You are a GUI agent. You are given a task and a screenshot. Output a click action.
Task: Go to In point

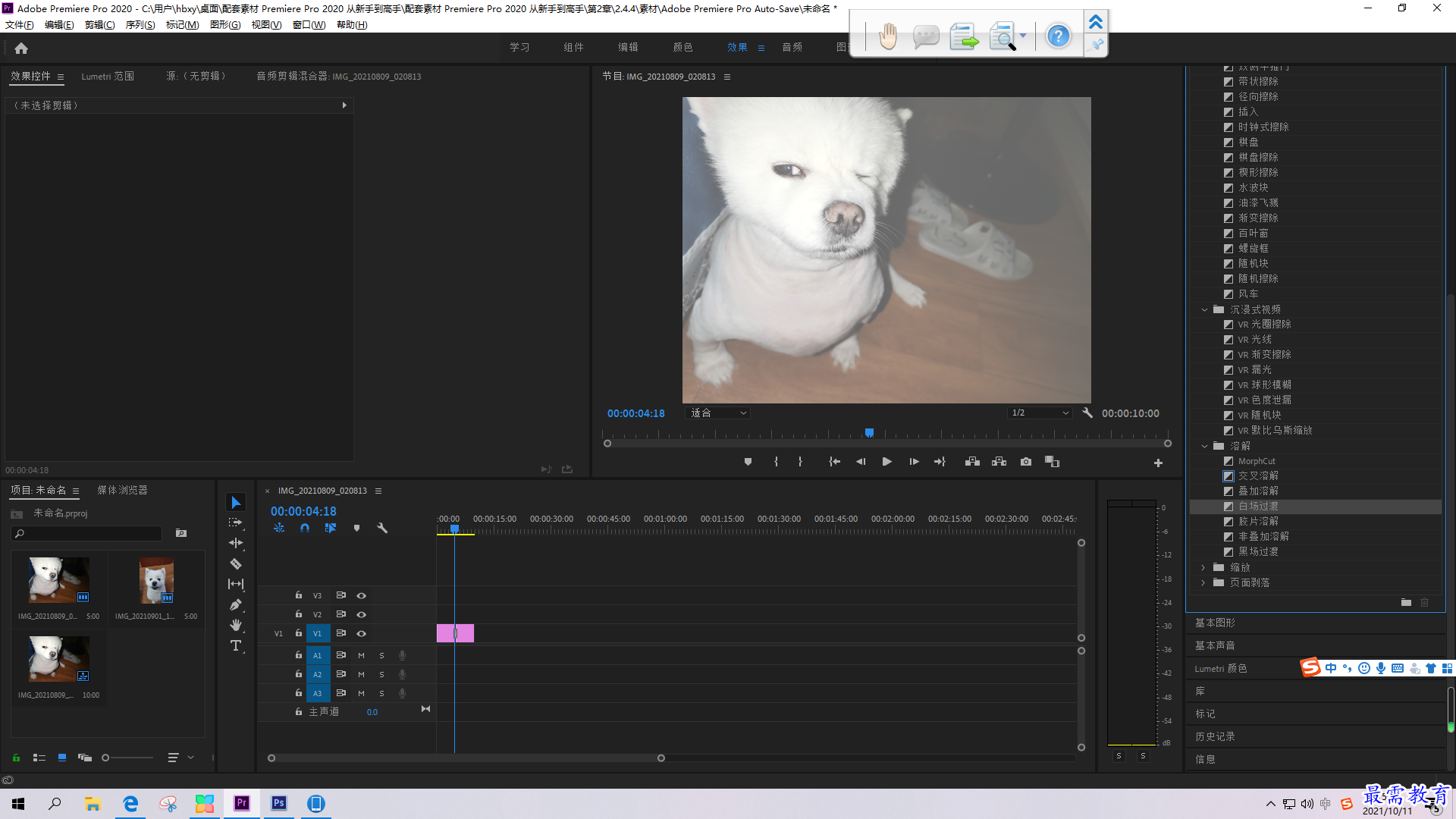(834, 462)
